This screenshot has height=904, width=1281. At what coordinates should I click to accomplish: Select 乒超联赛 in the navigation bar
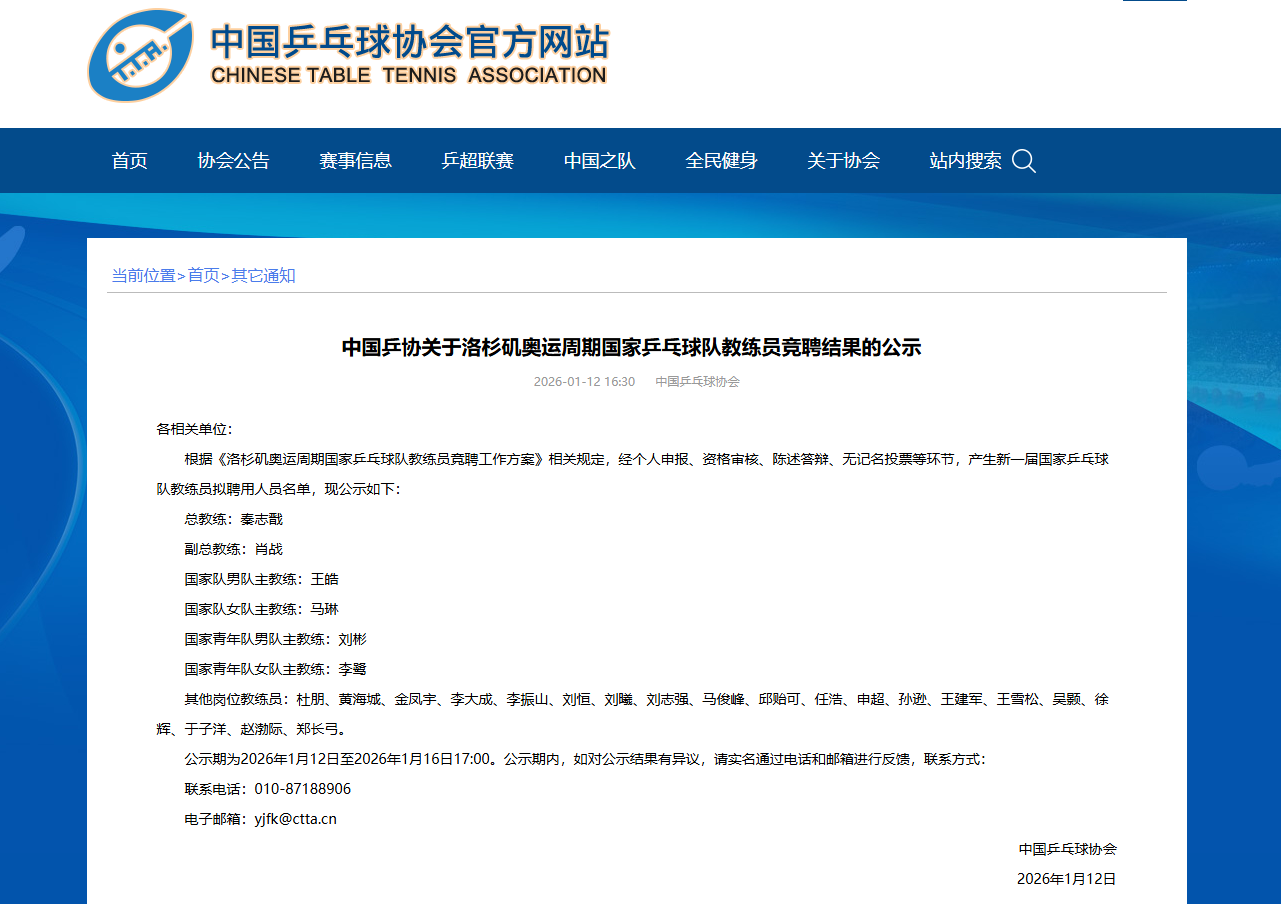coord(477,161)
